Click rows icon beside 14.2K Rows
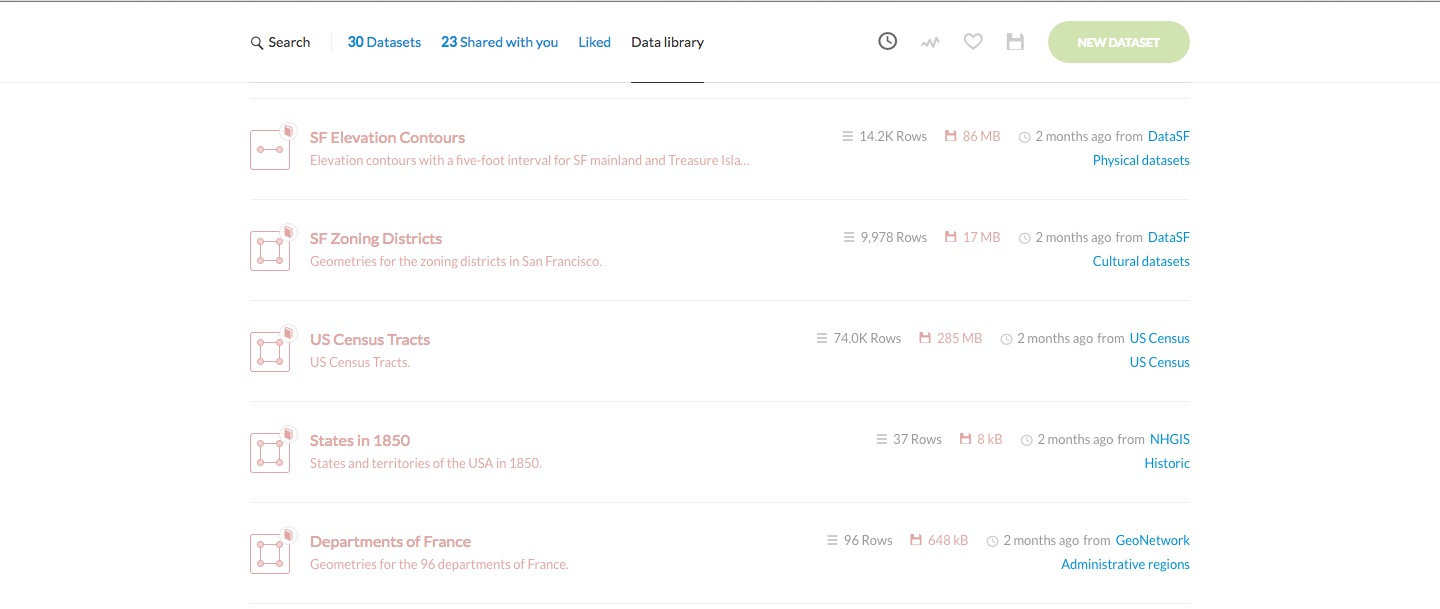Viewport: 1440px width, 609px height. pos(848,136)
